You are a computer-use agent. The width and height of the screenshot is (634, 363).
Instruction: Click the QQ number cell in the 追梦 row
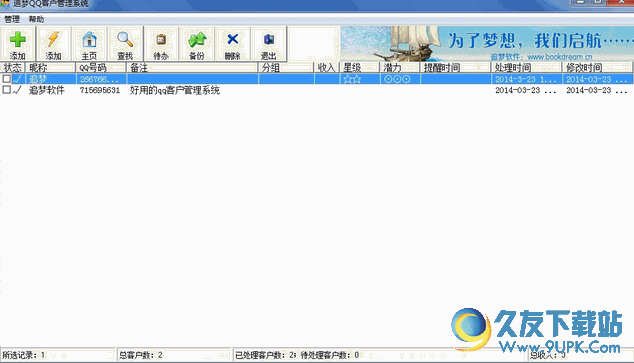99,79
